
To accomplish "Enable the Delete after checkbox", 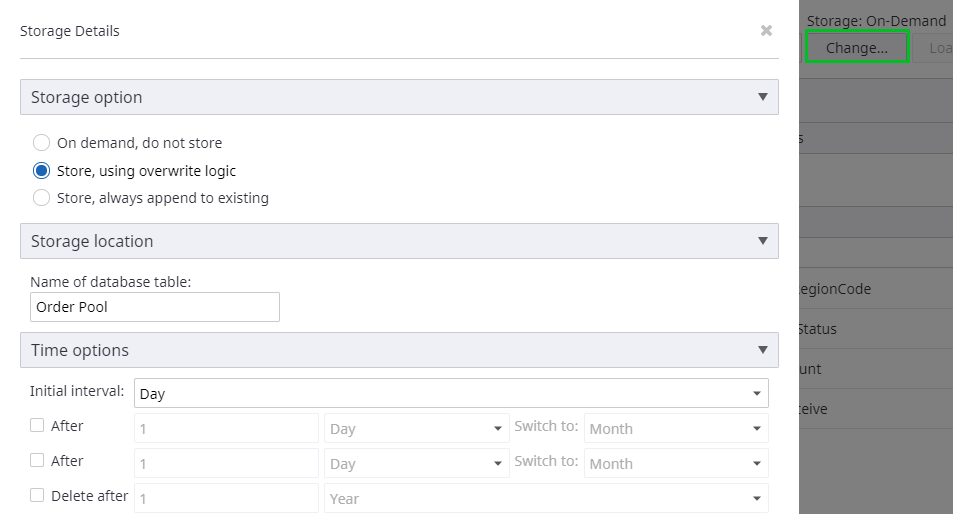I will [37, 495].
